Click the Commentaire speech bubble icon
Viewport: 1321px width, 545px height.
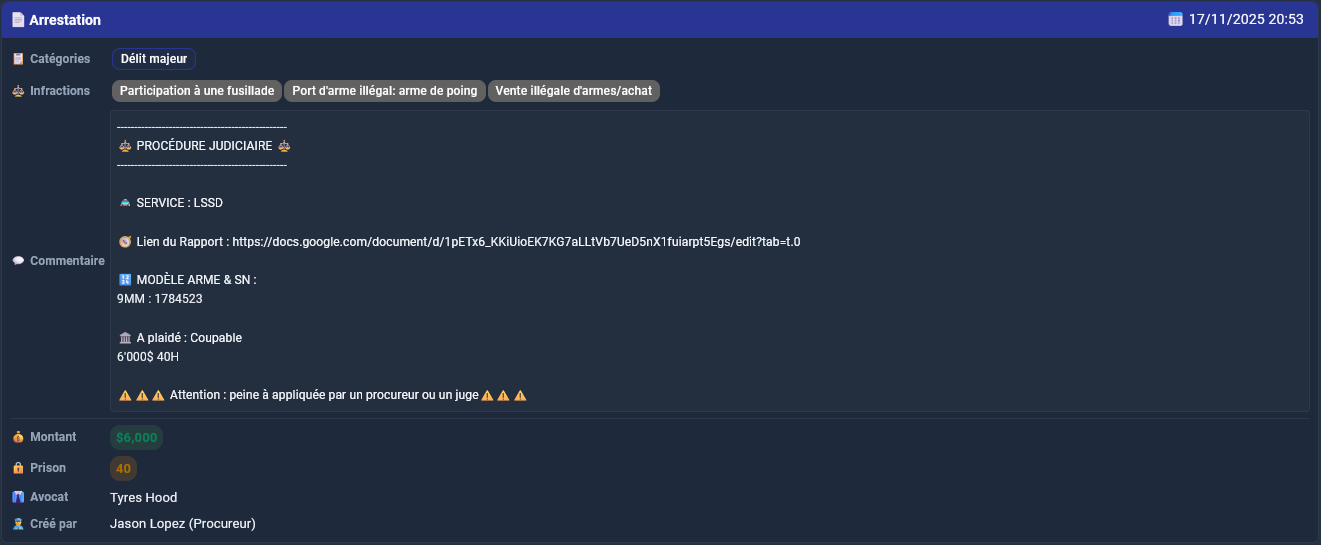point(18,261)
